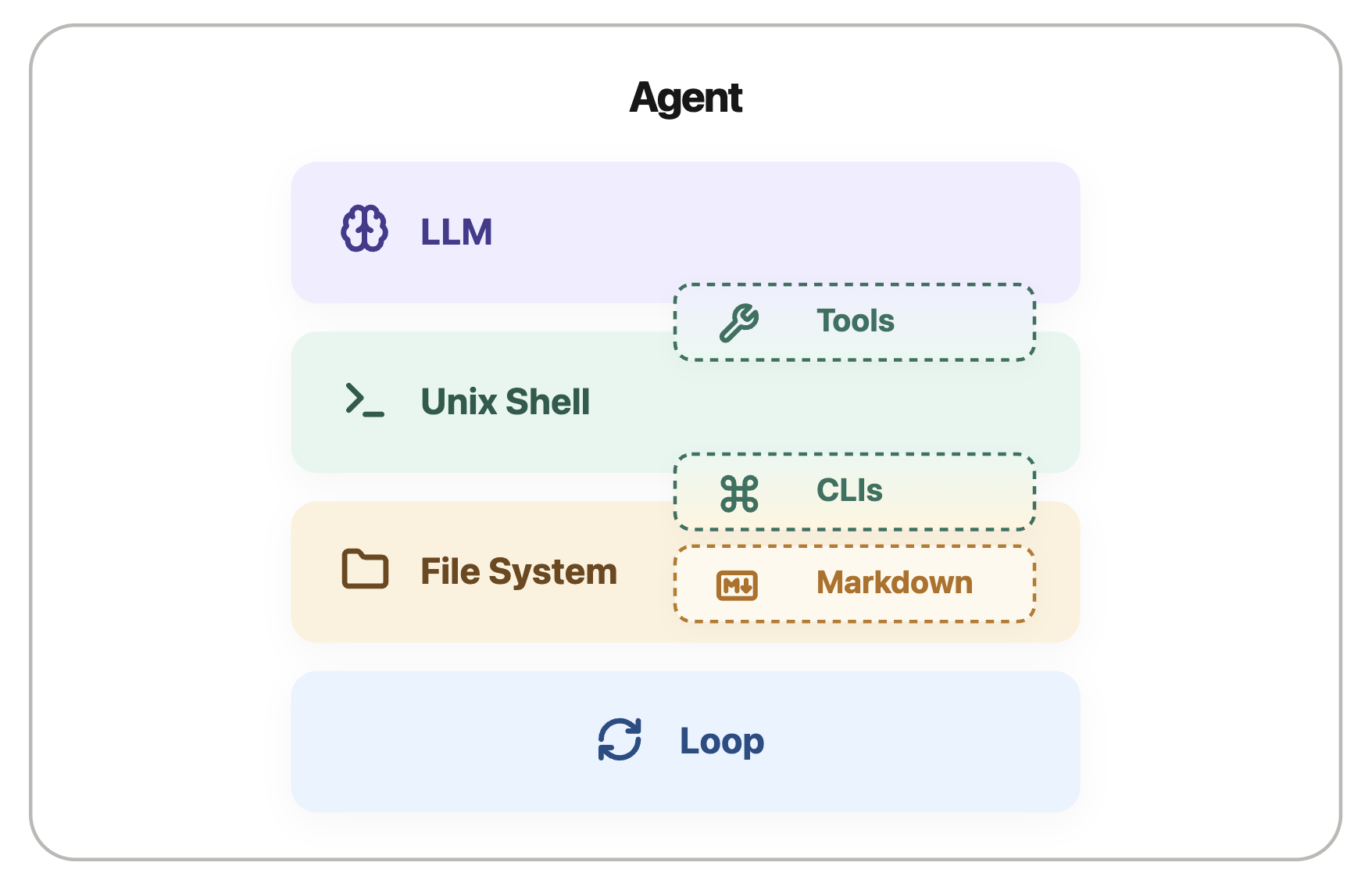Click the brain icon beside LLM
This screenshot has width=1372, height=891.
click(x=364, y=229)
